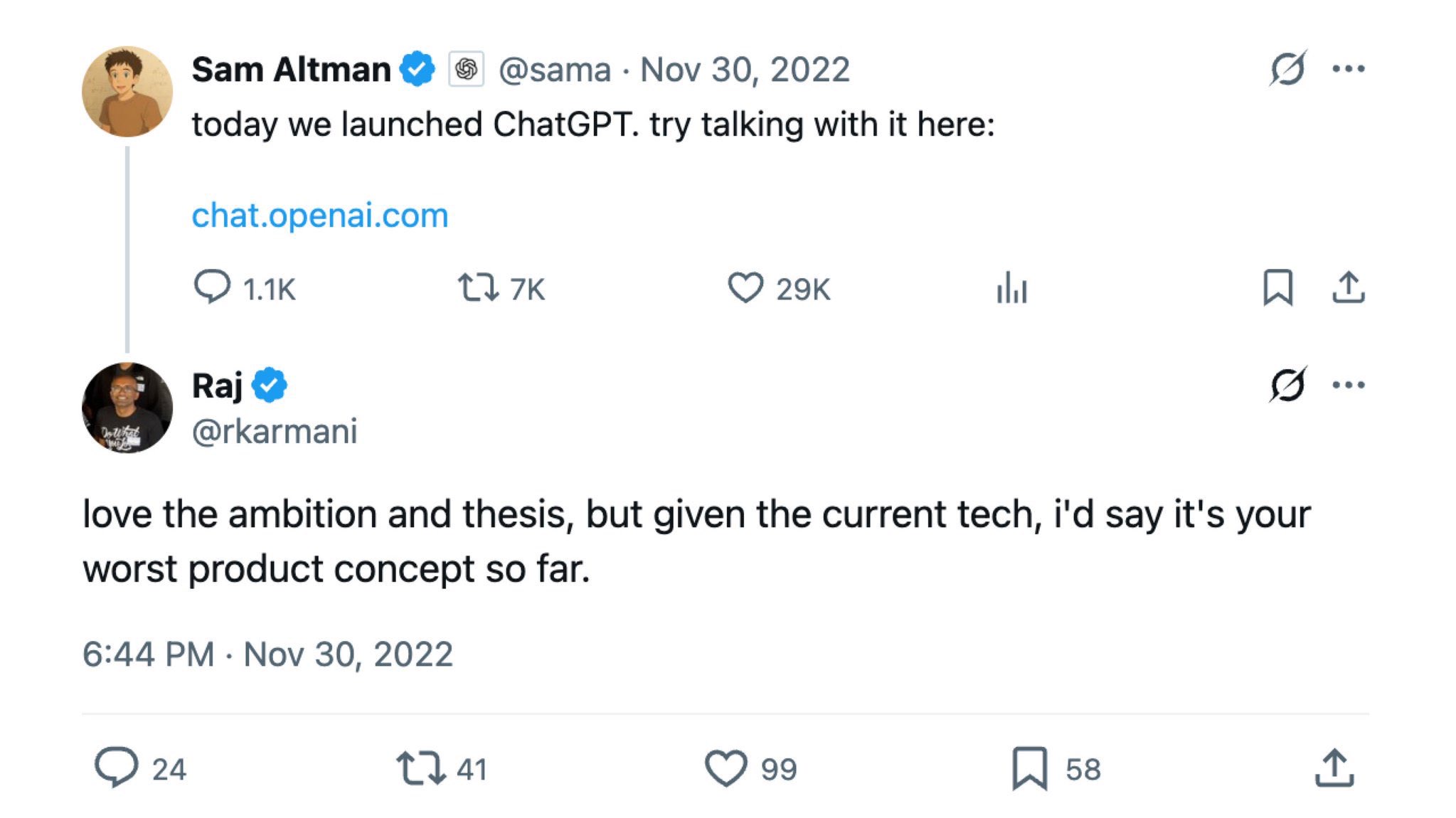The height and width of the screenshot is (818, 1456).
Task: Open Grok icon on Sam Altman's tweet
Action: 1287,68
